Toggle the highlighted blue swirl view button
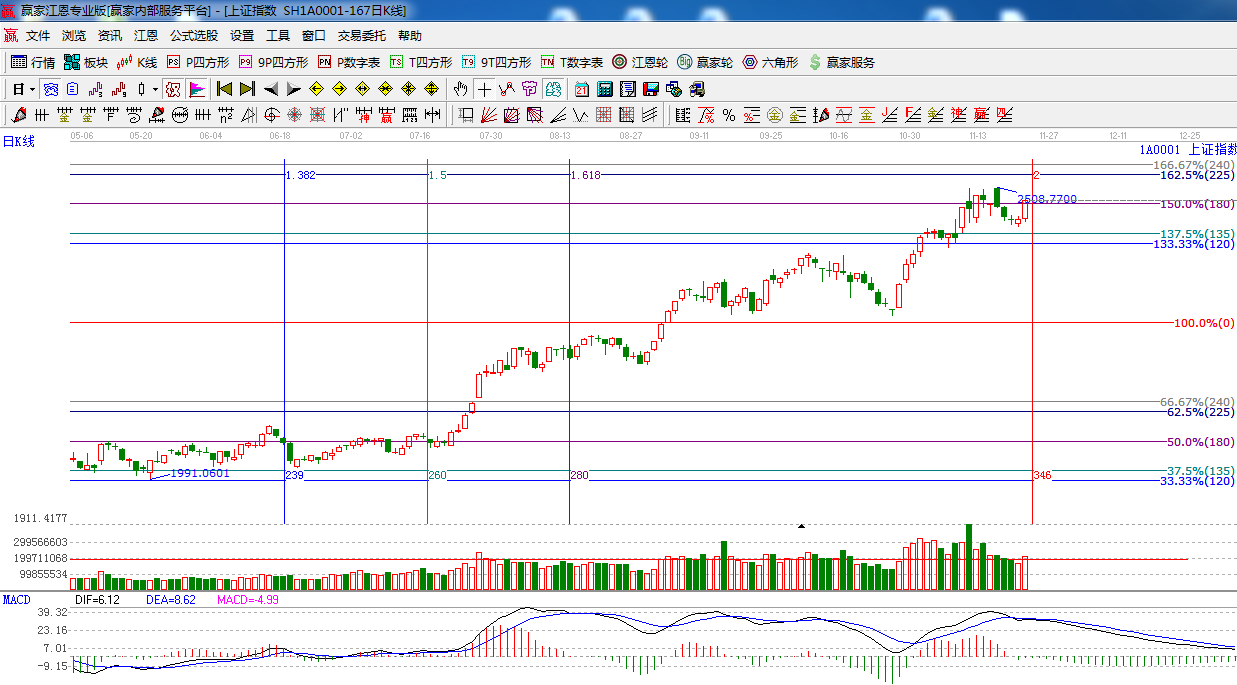Screen dimensions: 1237x685 (x=49, y=89)
